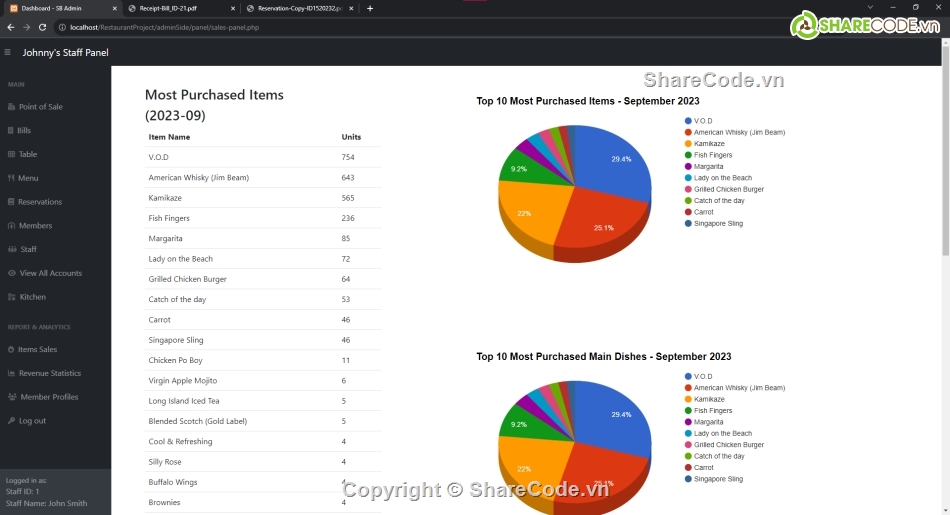Open Revenue Statistics report
The height and width of the screenshot is (515, 950).
[x=49, y=373]
